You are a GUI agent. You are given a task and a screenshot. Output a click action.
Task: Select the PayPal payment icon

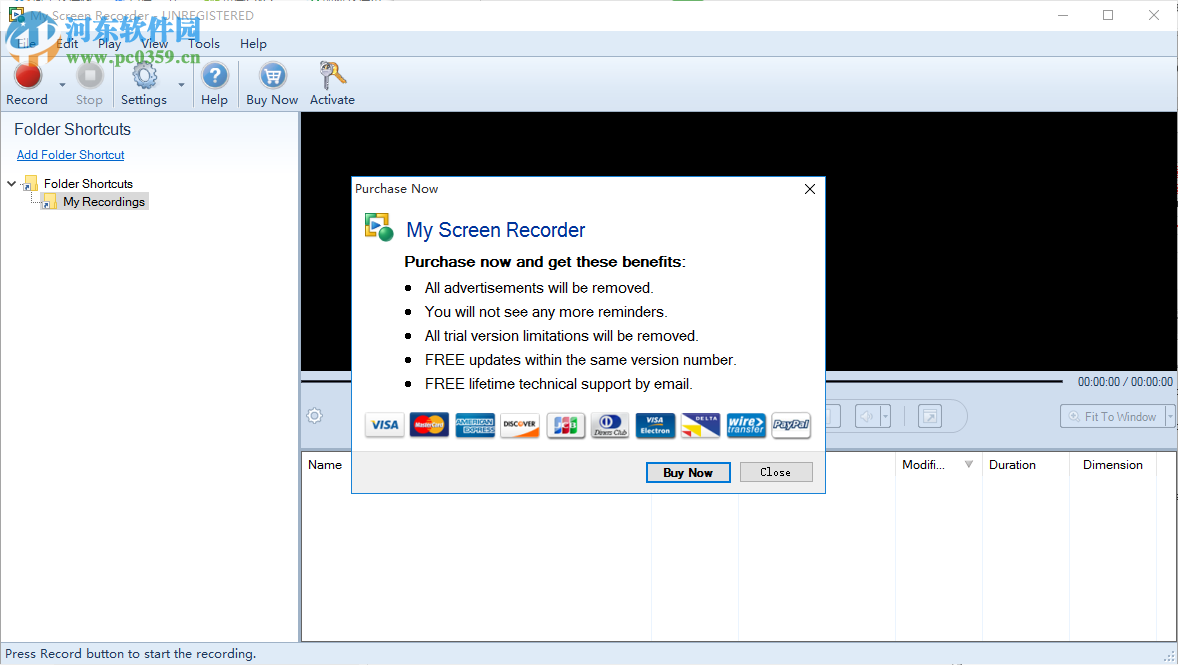(790, 425)
